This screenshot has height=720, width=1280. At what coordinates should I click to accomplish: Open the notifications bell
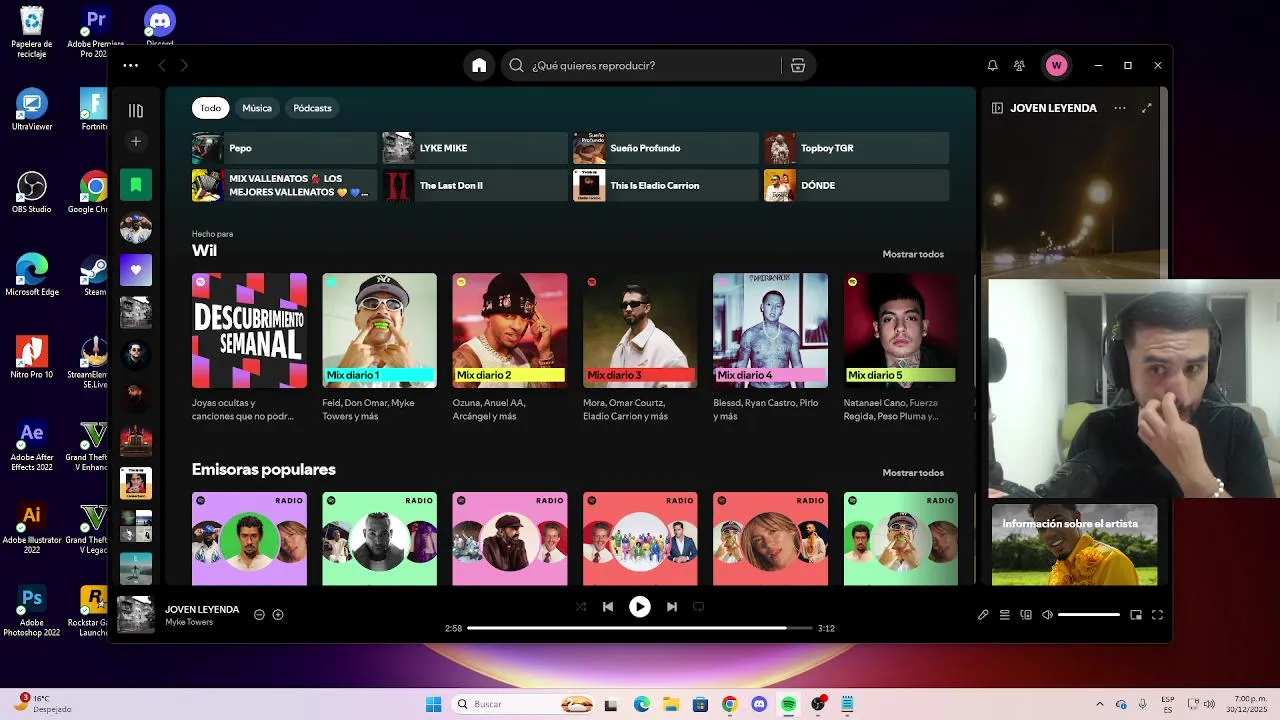pyautogui.click(x=992, y=65)
